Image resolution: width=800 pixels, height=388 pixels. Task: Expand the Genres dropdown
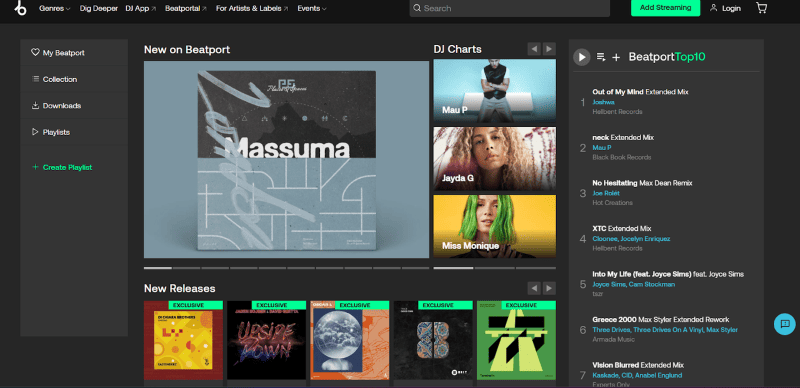click(55, 8)
